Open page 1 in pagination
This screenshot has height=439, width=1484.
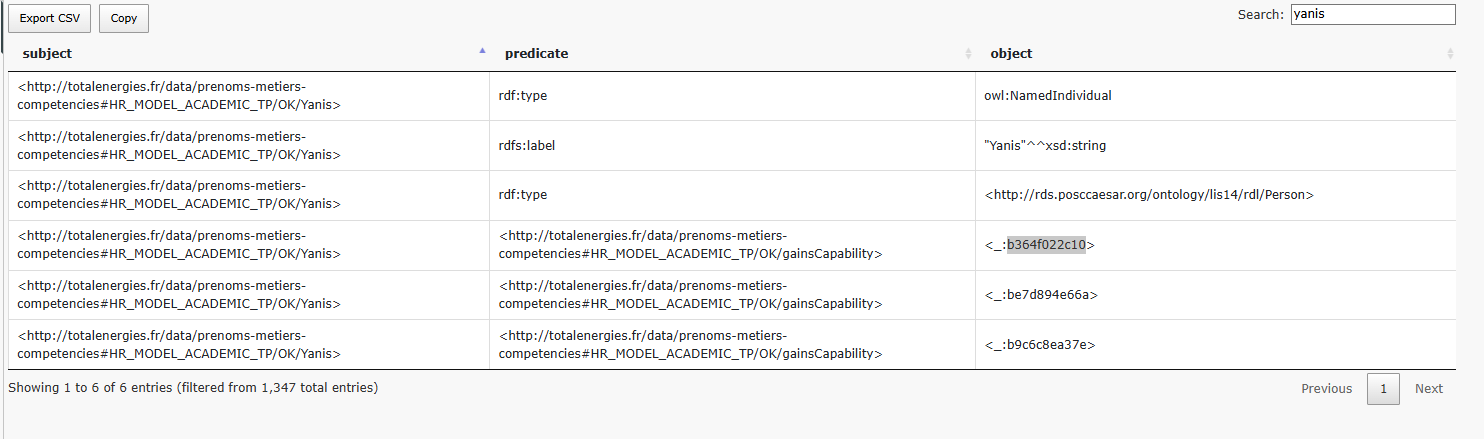1383,389
